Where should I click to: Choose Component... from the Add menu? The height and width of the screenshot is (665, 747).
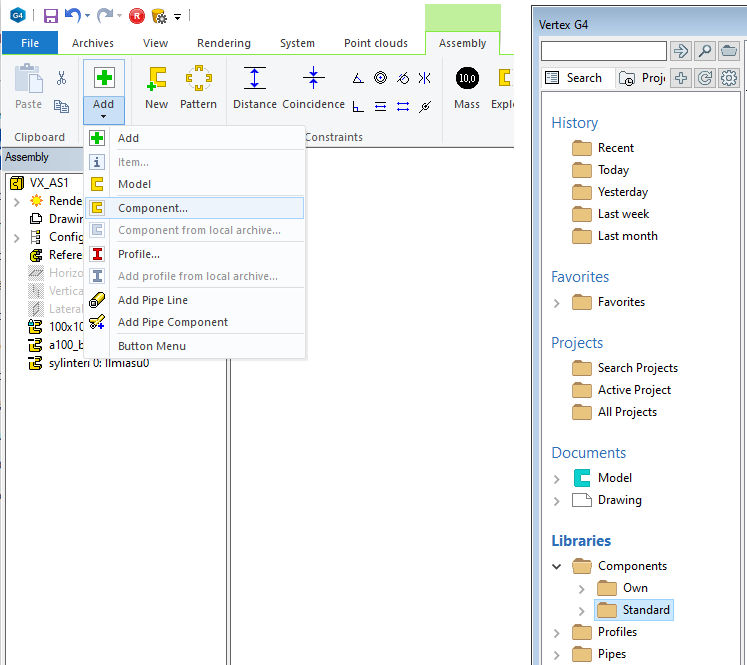pyautogui.click(x=152, y=208)
